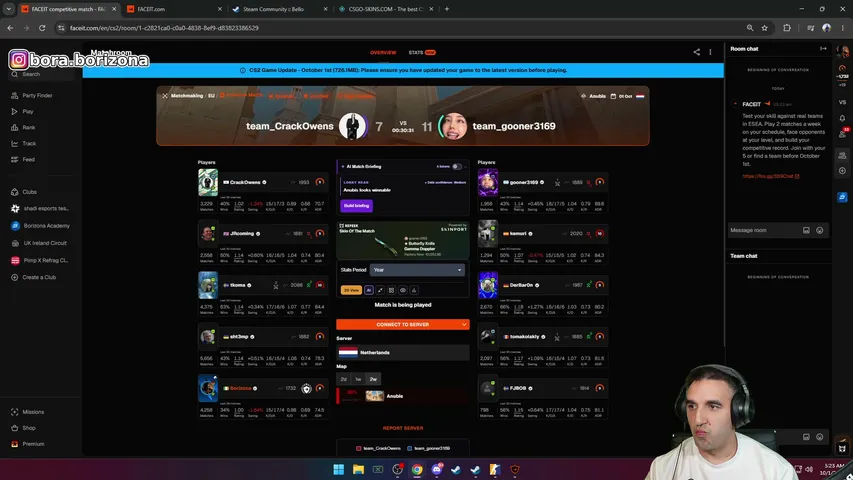The height and width of the screenshot is (480, 853).
Task: Open the ESEA link in room chat
Action: 770,176
